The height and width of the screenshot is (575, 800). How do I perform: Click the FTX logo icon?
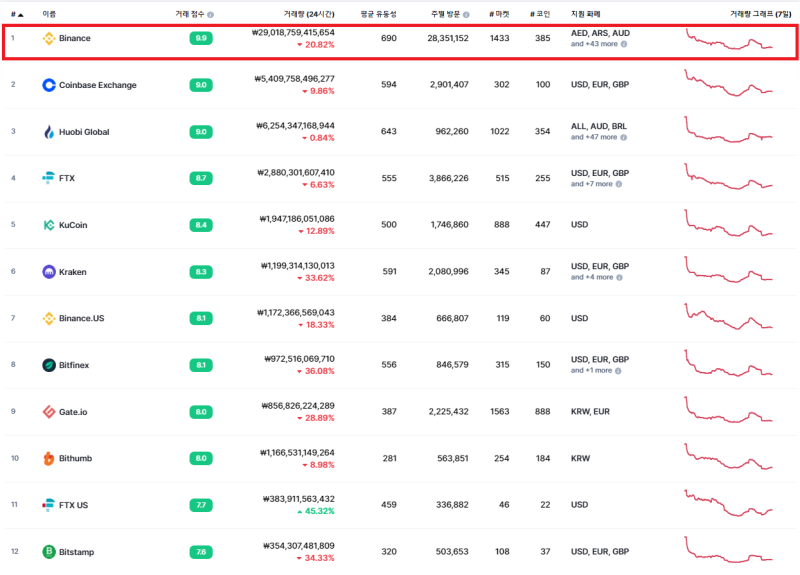48,178
